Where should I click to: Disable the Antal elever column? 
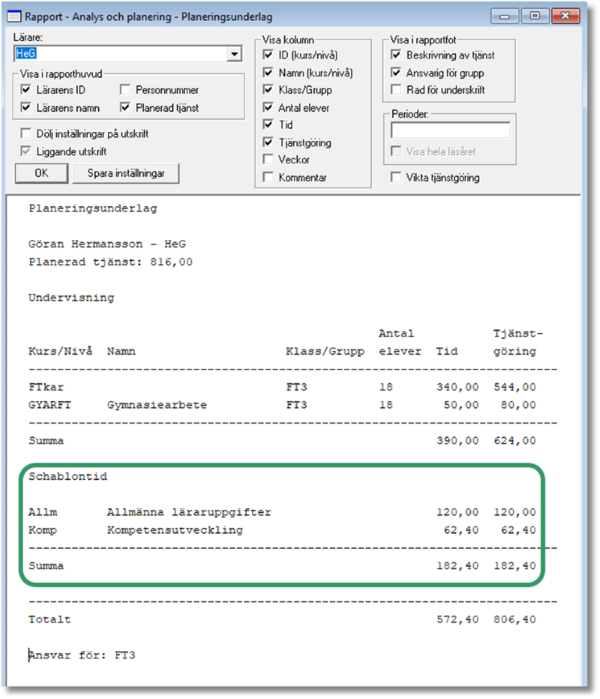(x=268, y=107)
